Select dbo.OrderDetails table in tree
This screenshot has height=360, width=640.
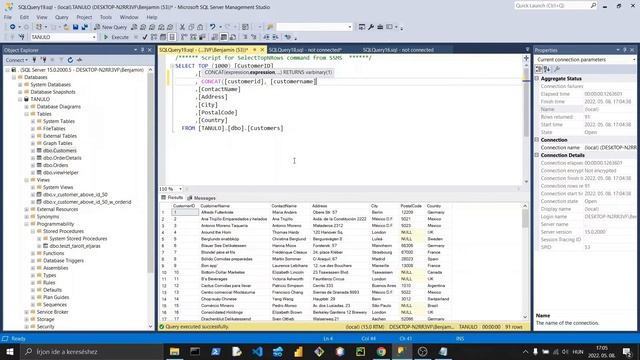(x=62, y=158)
